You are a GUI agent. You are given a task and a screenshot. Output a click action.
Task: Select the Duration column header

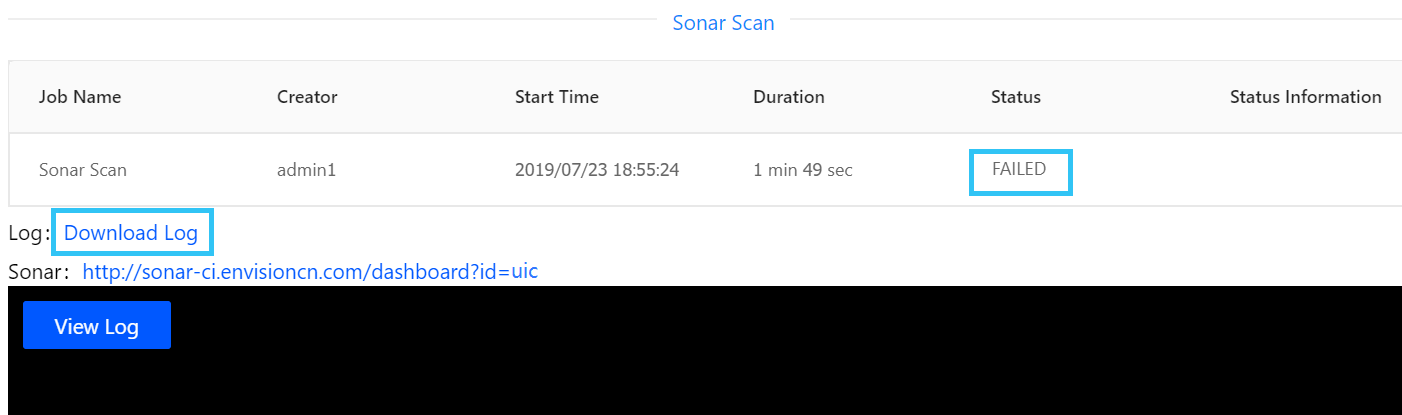click(789, 97)
